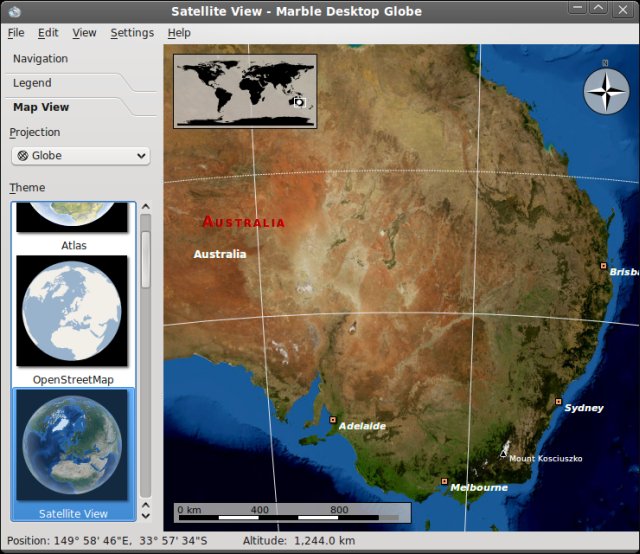Switch to the Navigation tab
This screenshot has width=640, height=554.
(x=40, y=59)
